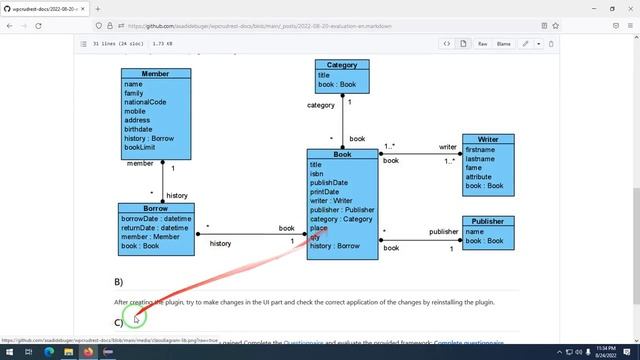Open the taskbar clock and calendar
The image size is (640, 360).
606,352
